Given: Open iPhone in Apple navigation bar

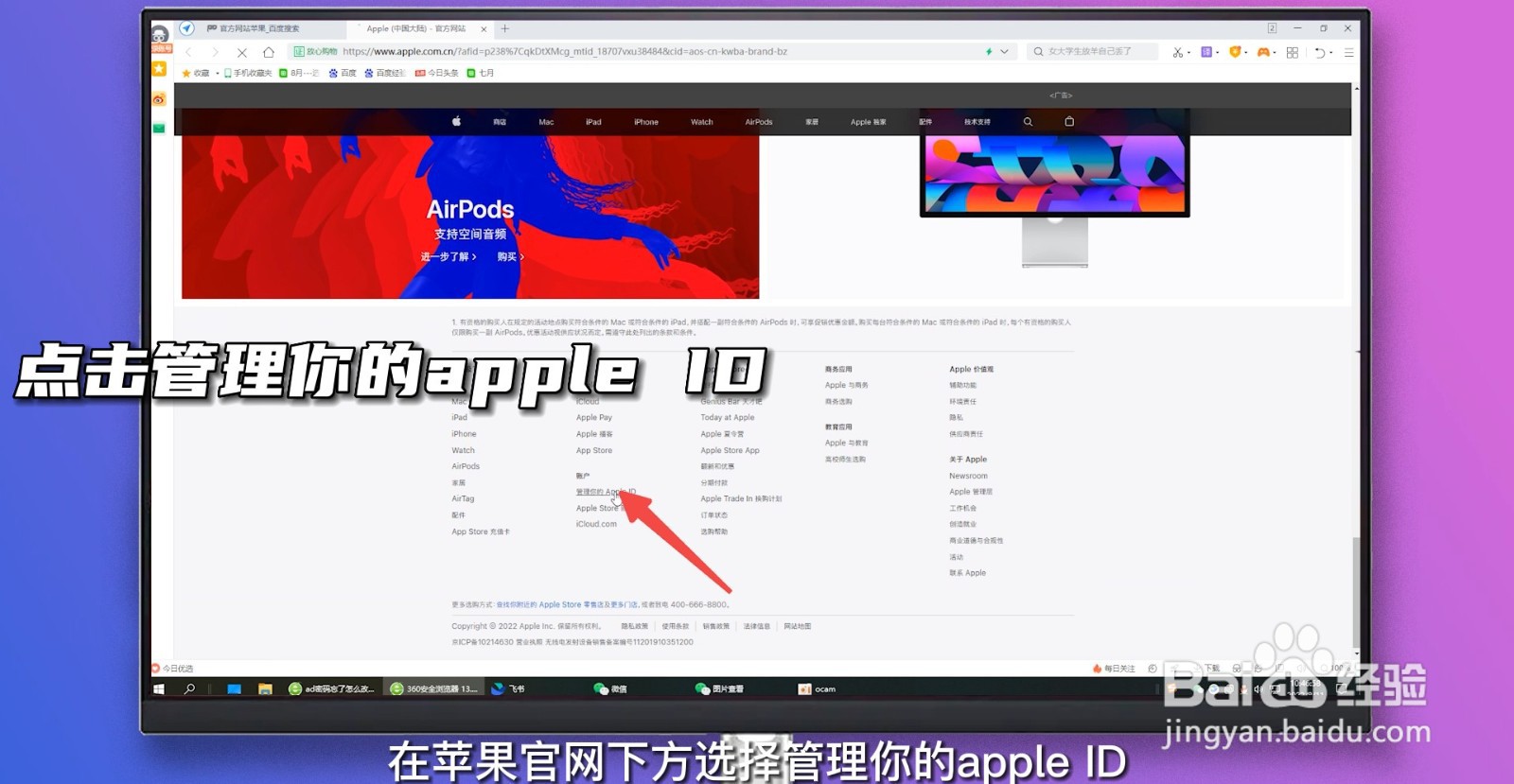Looking at the screenshot, I should click(x=646, y=122).
